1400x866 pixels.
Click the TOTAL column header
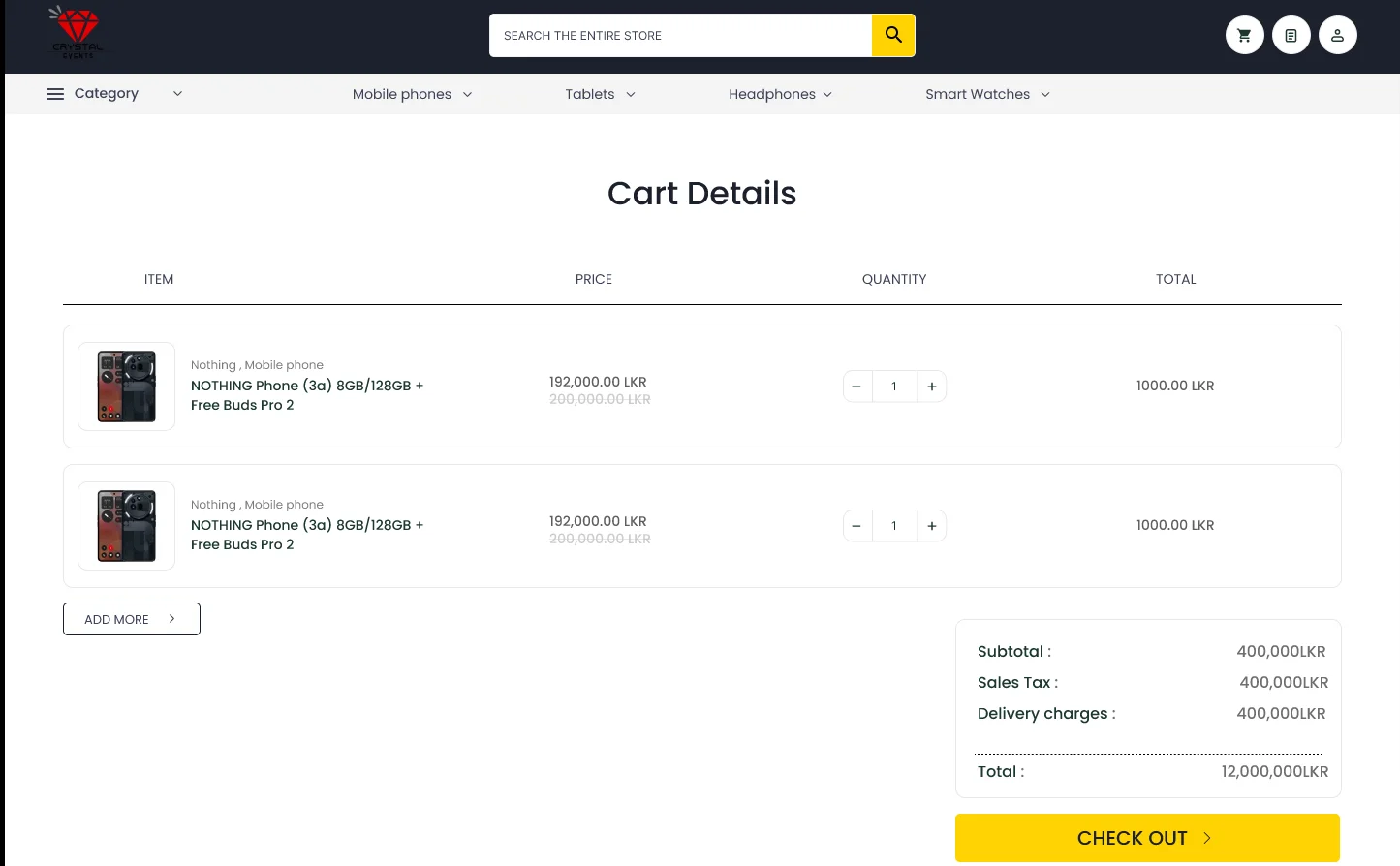tap(1176, 279)
